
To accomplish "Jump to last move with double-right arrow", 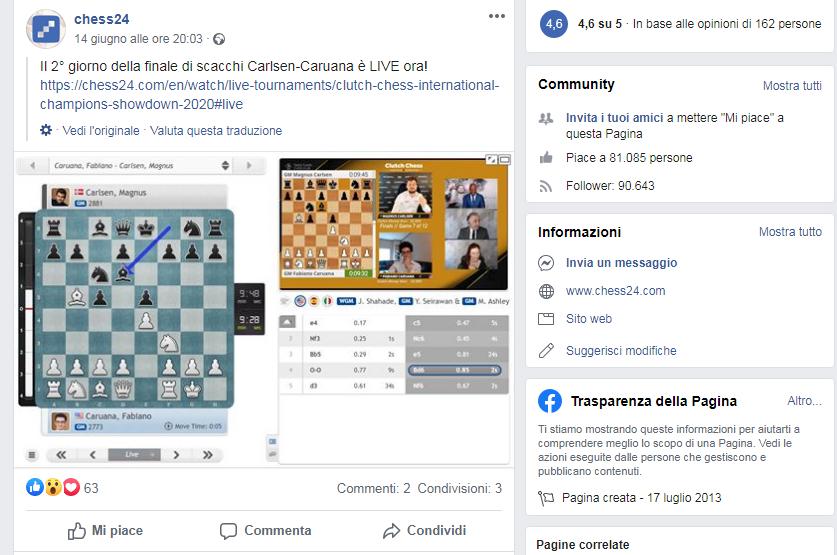I will point(208,455).
